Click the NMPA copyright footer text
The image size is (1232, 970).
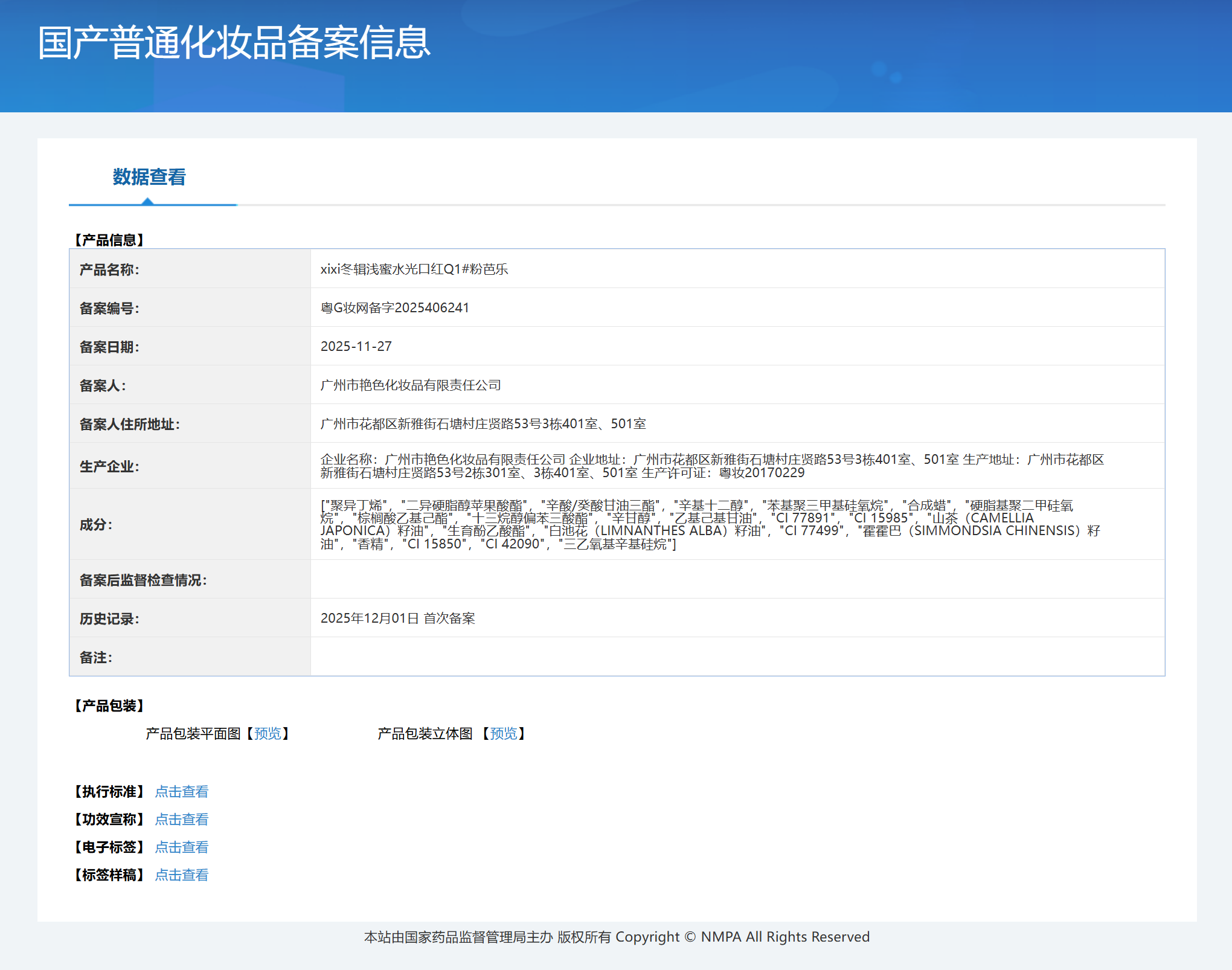pos(617,937)
